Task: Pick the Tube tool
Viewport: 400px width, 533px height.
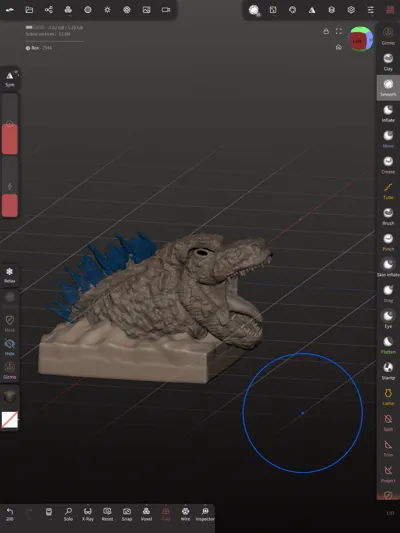Action: 388,191
